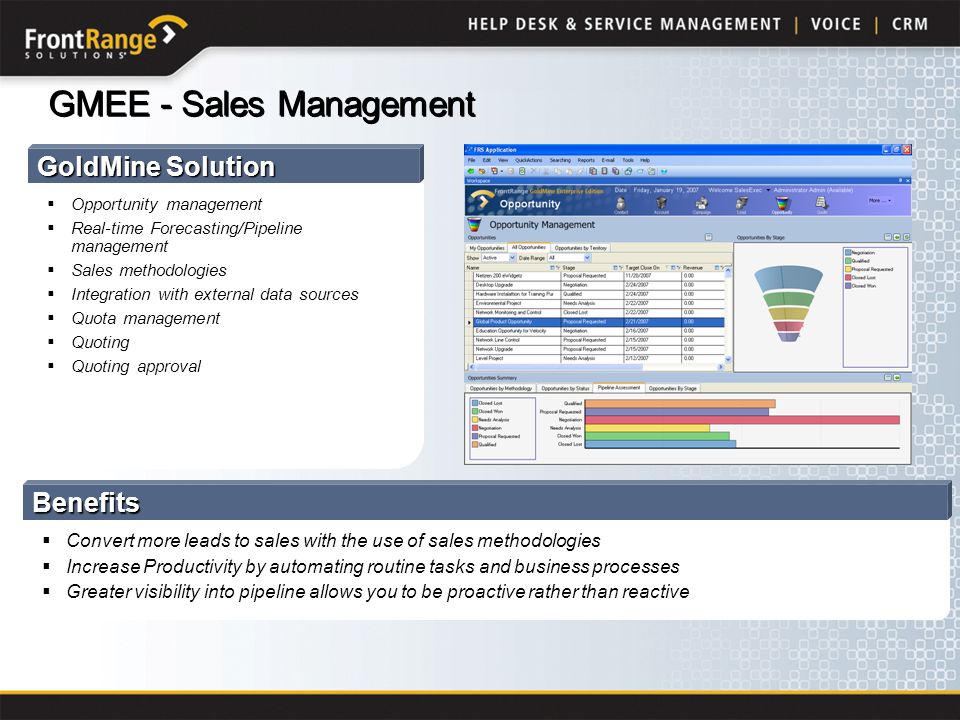Open the Opportunity funnel module icon
The width and height of the screenshot is (960, 720).
(x=782, y=204)
